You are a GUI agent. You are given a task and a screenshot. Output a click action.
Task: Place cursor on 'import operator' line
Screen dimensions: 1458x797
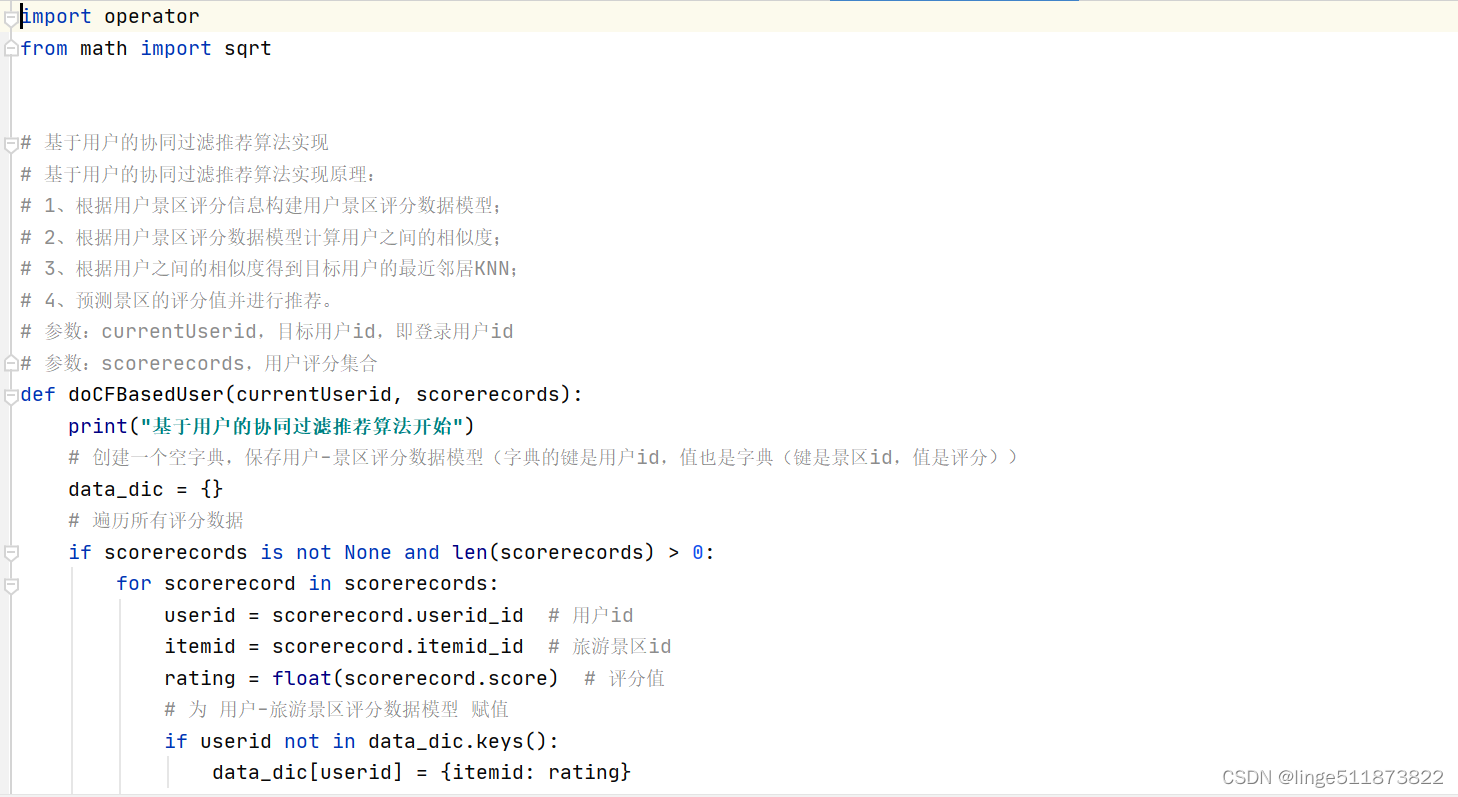tap(110, 17)
